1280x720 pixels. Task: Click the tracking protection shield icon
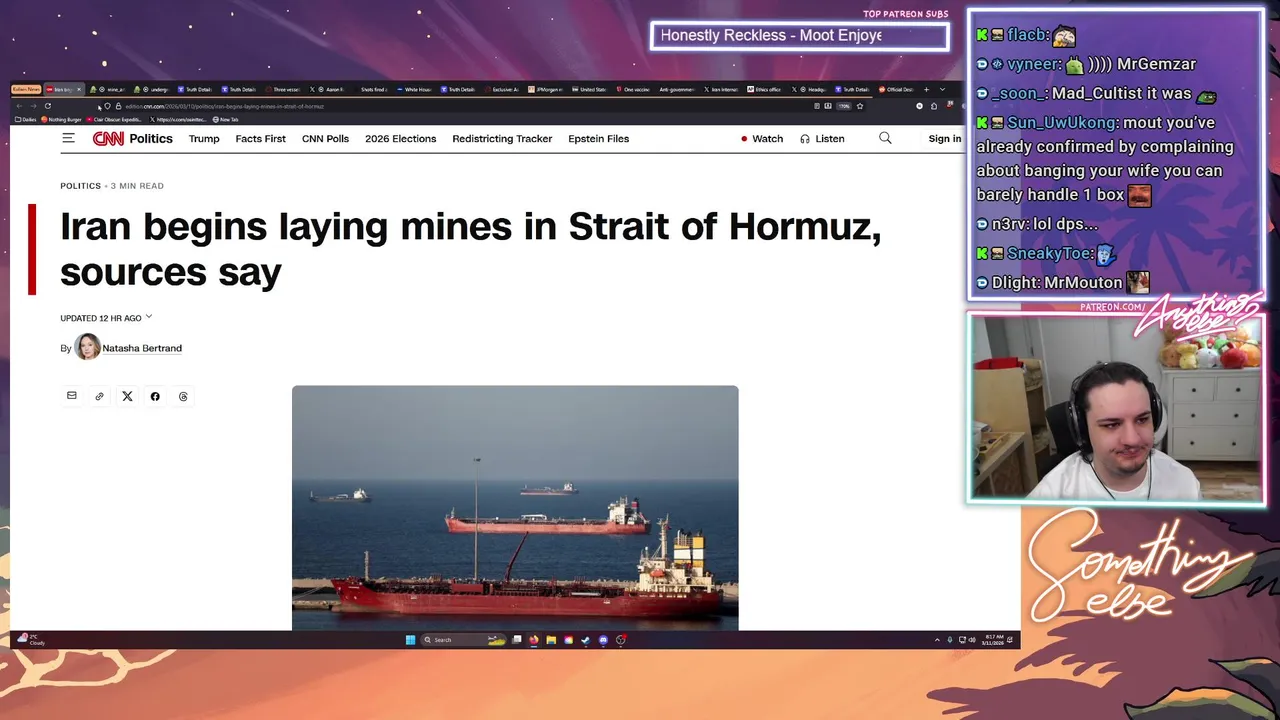[107, 106]
